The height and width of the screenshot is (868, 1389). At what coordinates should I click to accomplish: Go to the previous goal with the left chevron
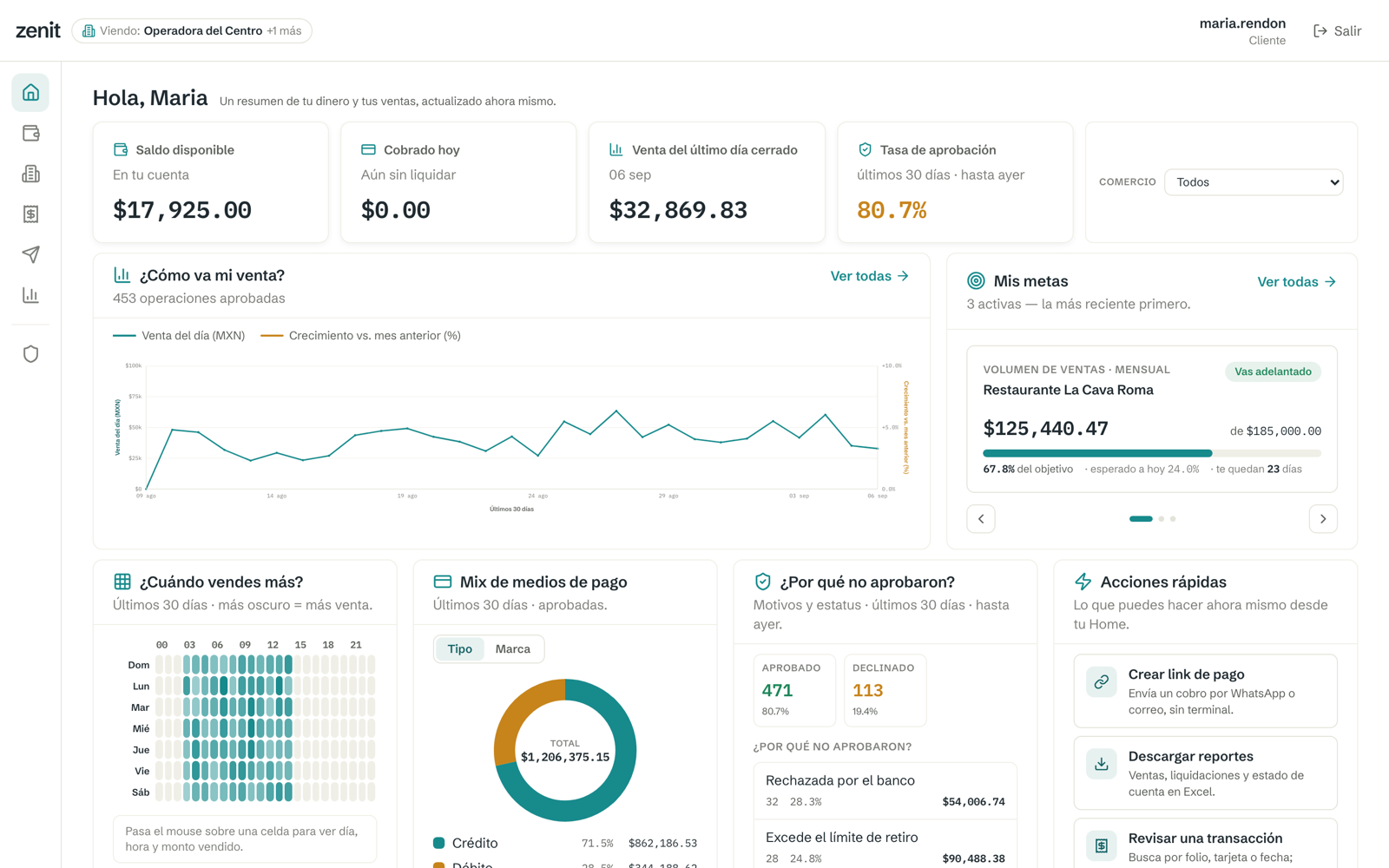[981, 519]
